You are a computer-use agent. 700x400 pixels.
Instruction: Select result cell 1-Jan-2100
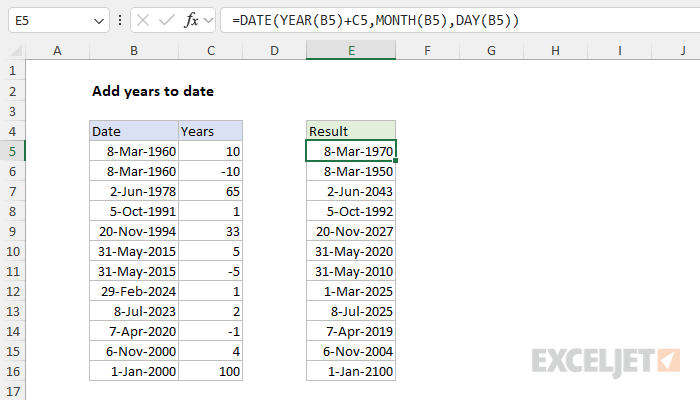click(x=351, y=371)
